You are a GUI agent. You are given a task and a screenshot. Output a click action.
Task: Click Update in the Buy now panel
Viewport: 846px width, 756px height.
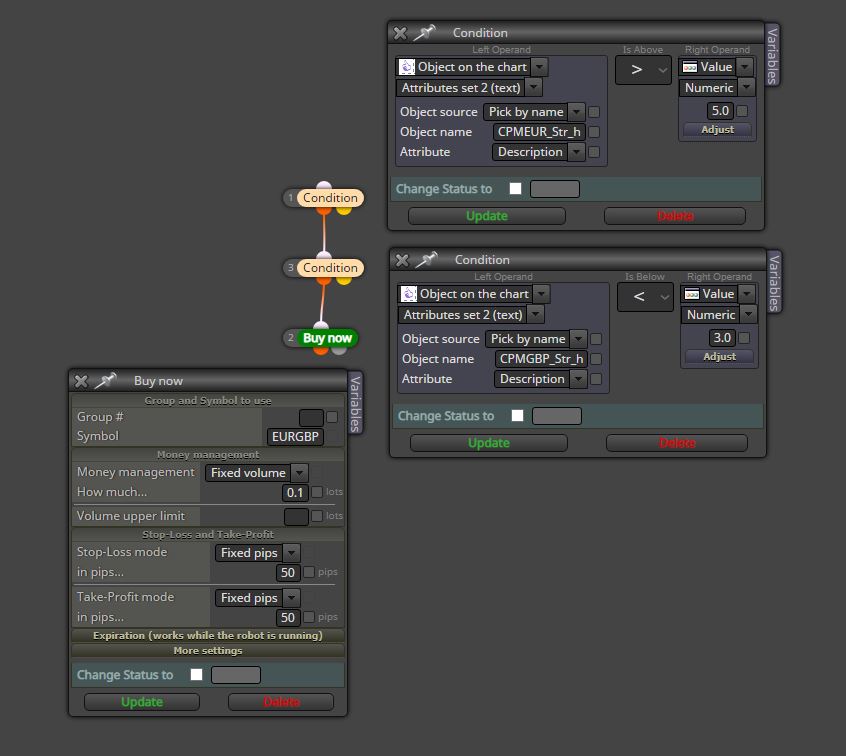(142, 702)
